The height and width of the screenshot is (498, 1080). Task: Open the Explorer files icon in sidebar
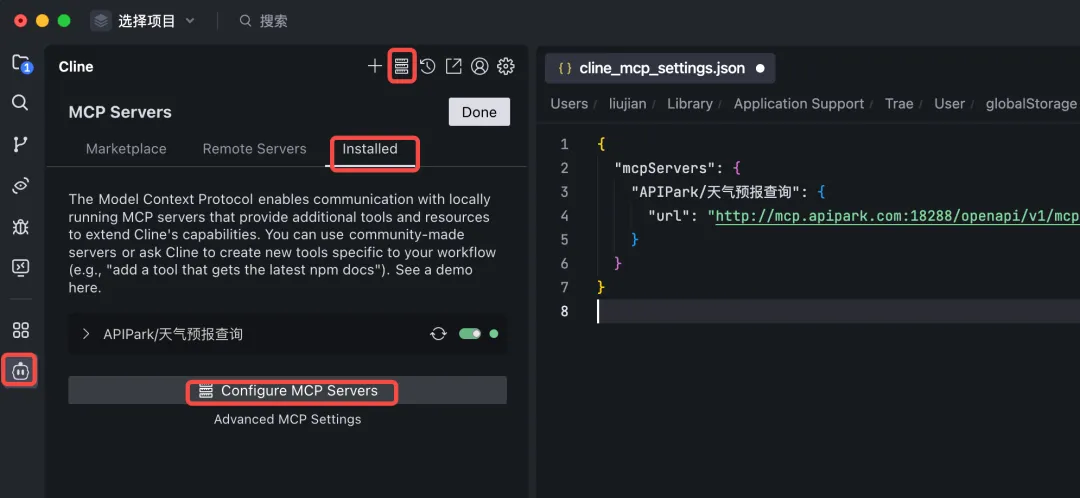click(x=21, y=64)
